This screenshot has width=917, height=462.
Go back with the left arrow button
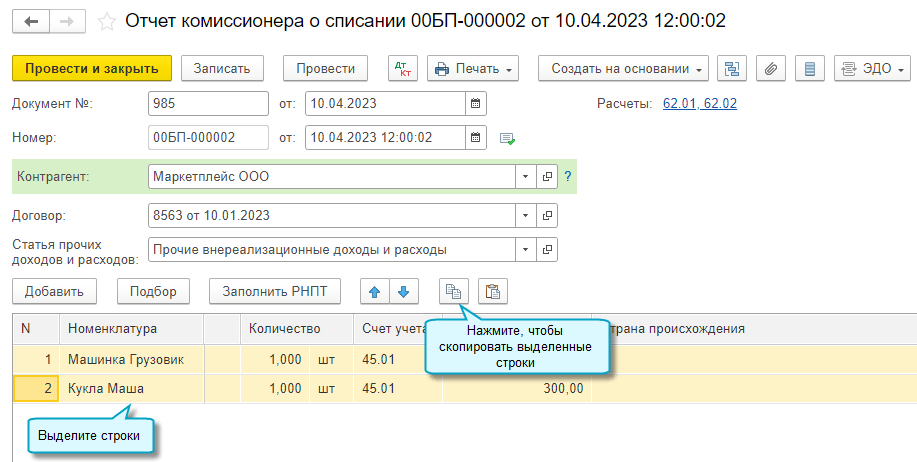tap(30, 22)
